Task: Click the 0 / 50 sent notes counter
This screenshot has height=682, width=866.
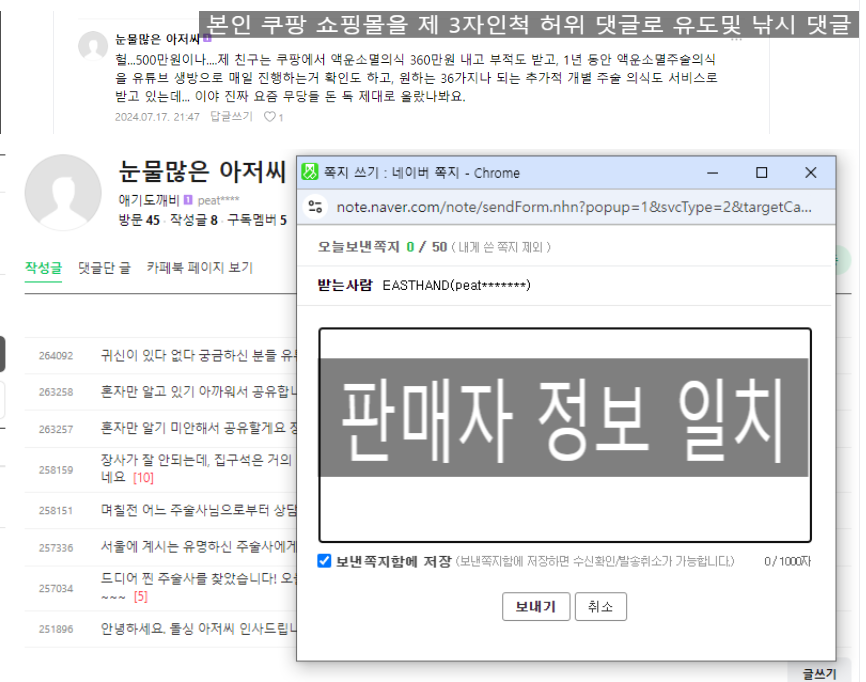Action: 426,247
